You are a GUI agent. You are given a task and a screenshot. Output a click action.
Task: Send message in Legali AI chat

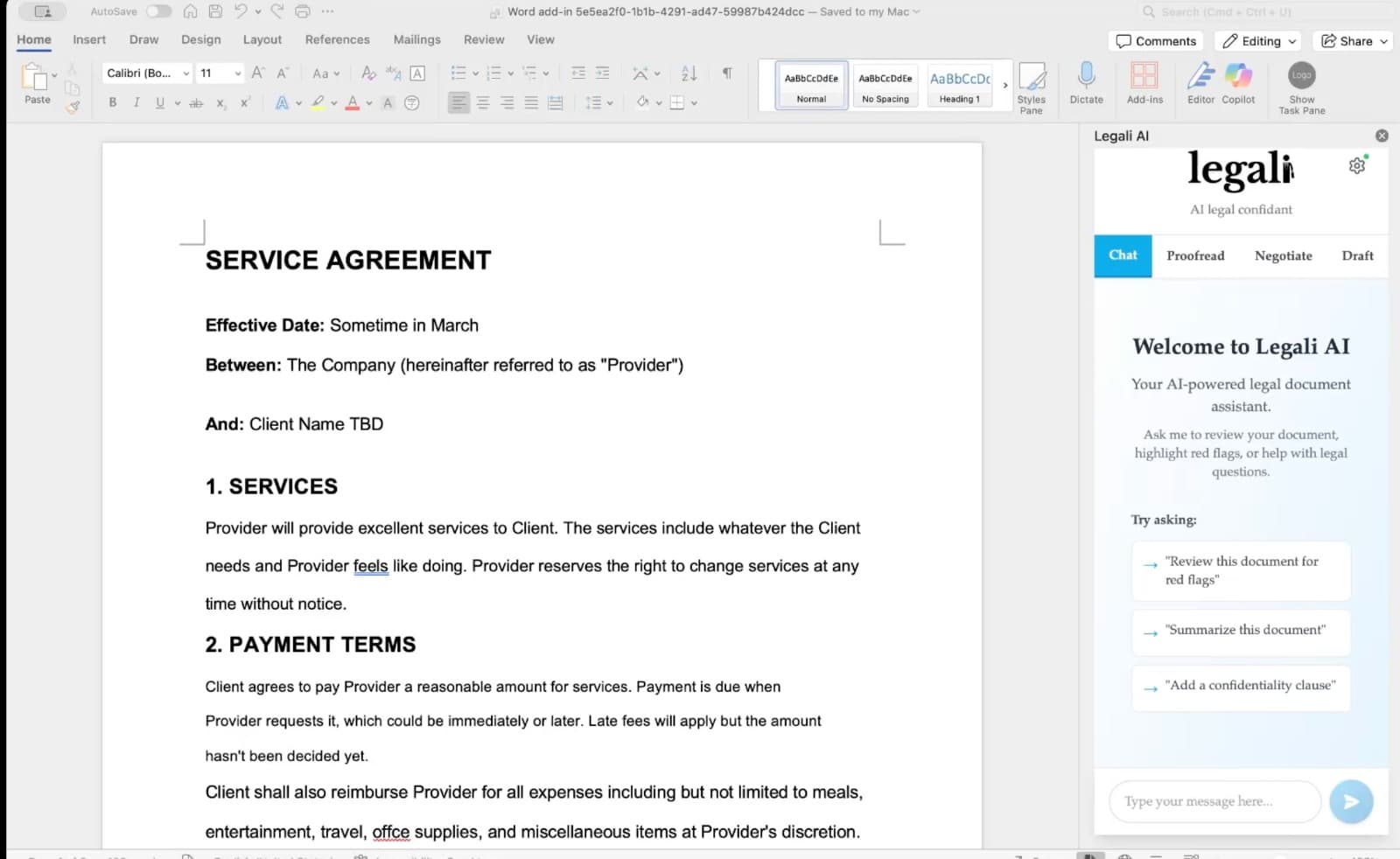coord(1350,801)
